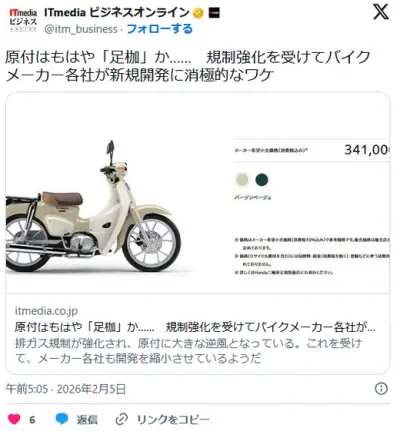Screen dimensions: 400x431
Task: Open the post info circle icon
Action: click(381, 389)
